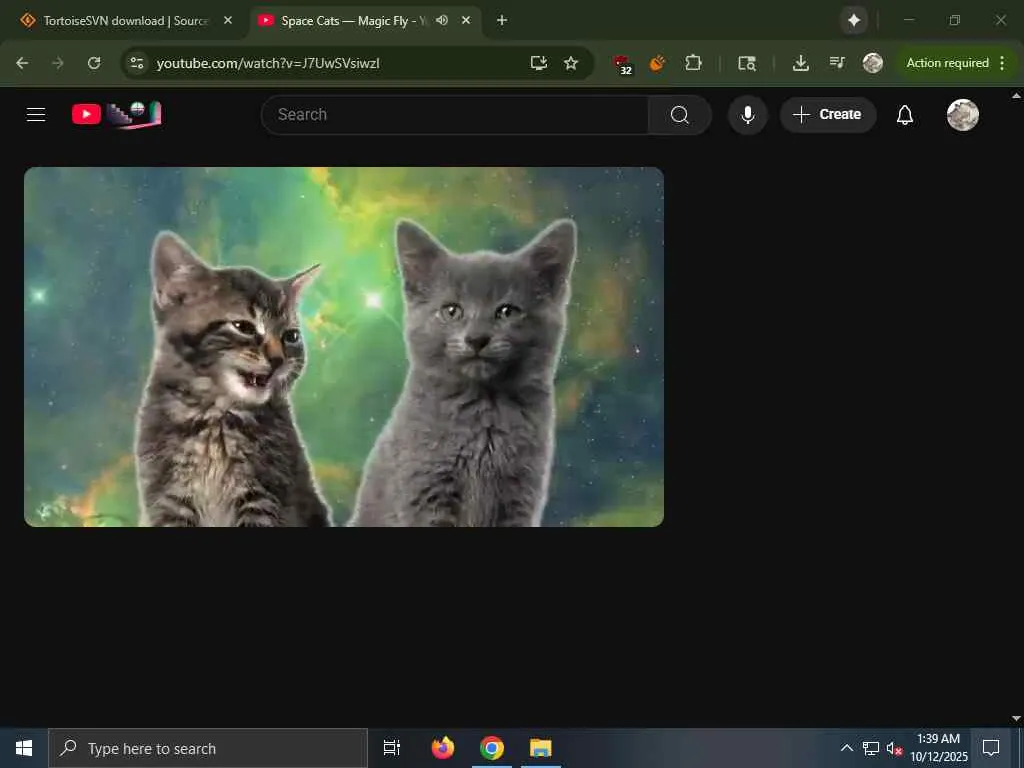Close the Space Cats tab

466,21
